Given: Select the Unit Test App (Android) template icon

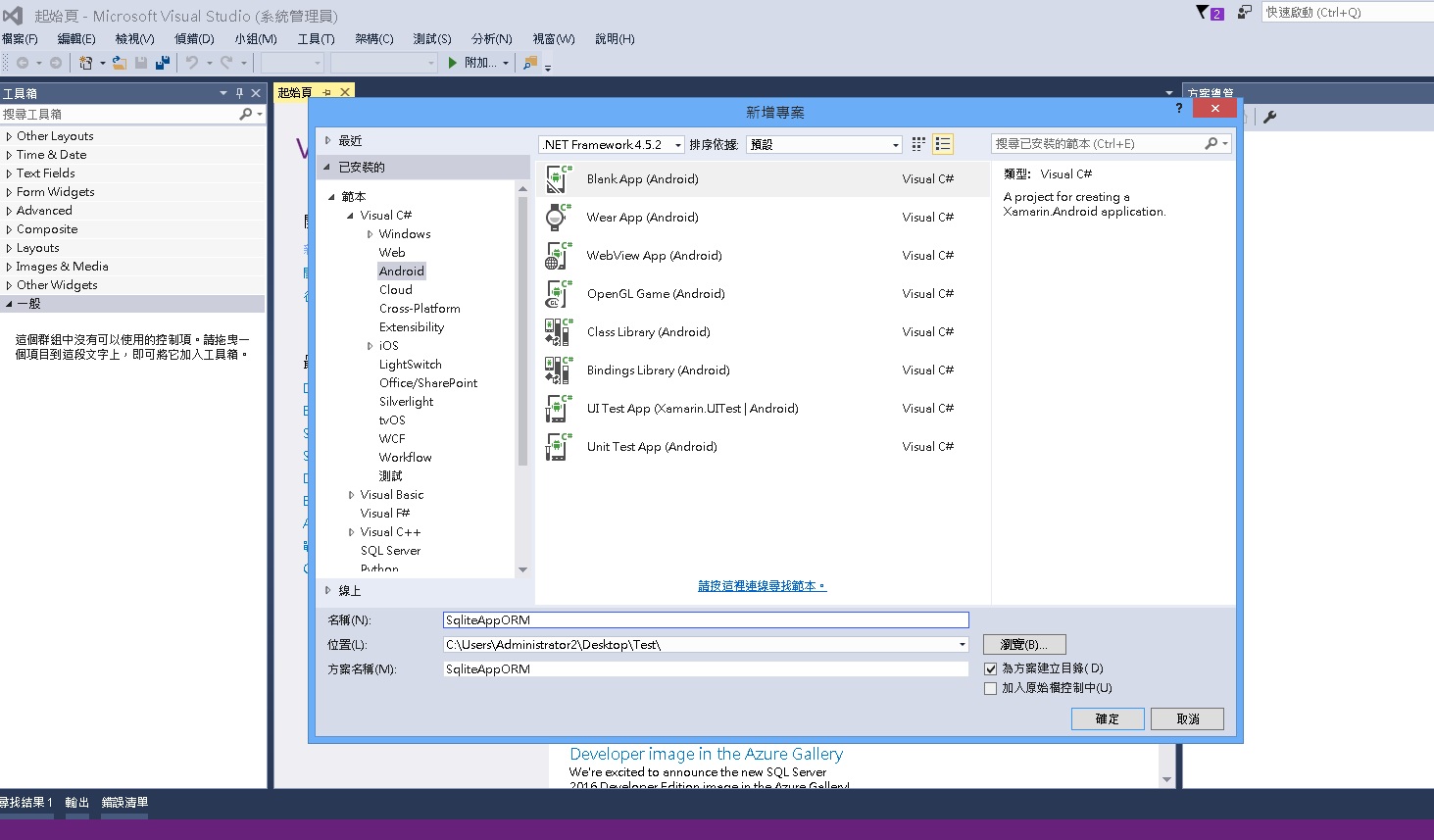Looking at the screenshot, I should pyautogui.click(x=558, y=447).
